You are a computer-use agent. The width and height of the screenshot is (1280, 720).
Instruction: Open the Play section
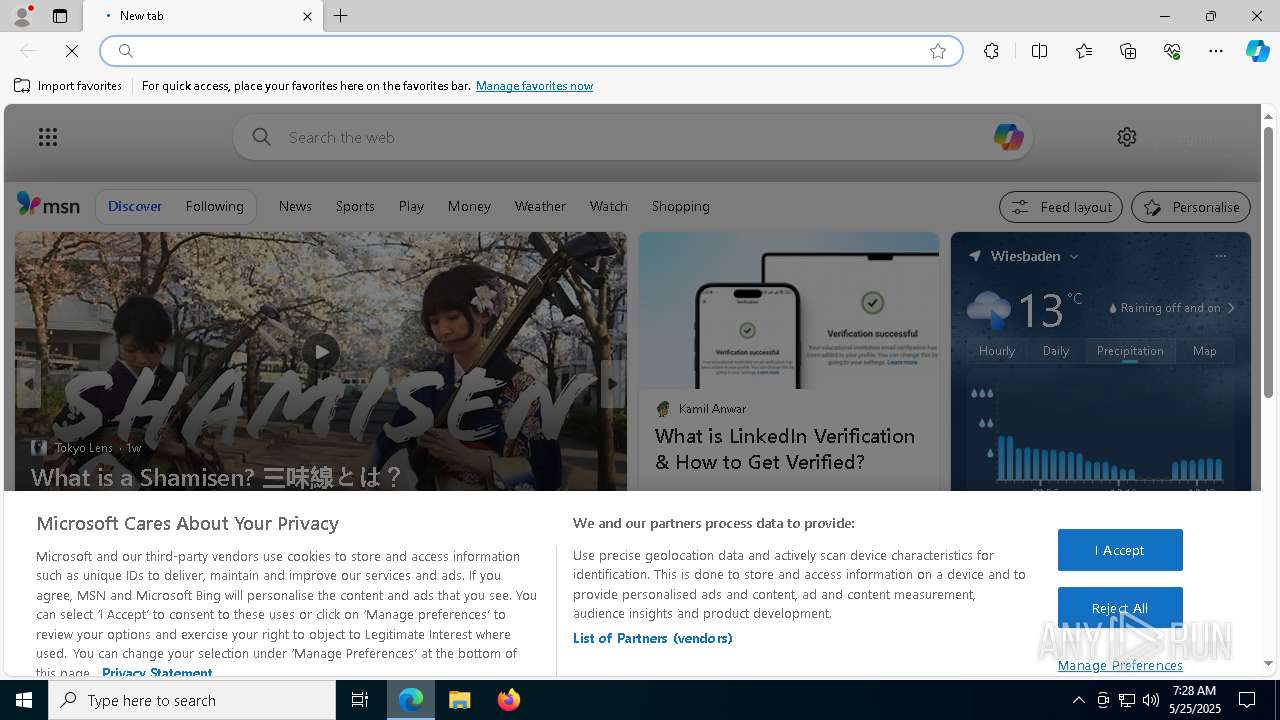pos(411,206)
